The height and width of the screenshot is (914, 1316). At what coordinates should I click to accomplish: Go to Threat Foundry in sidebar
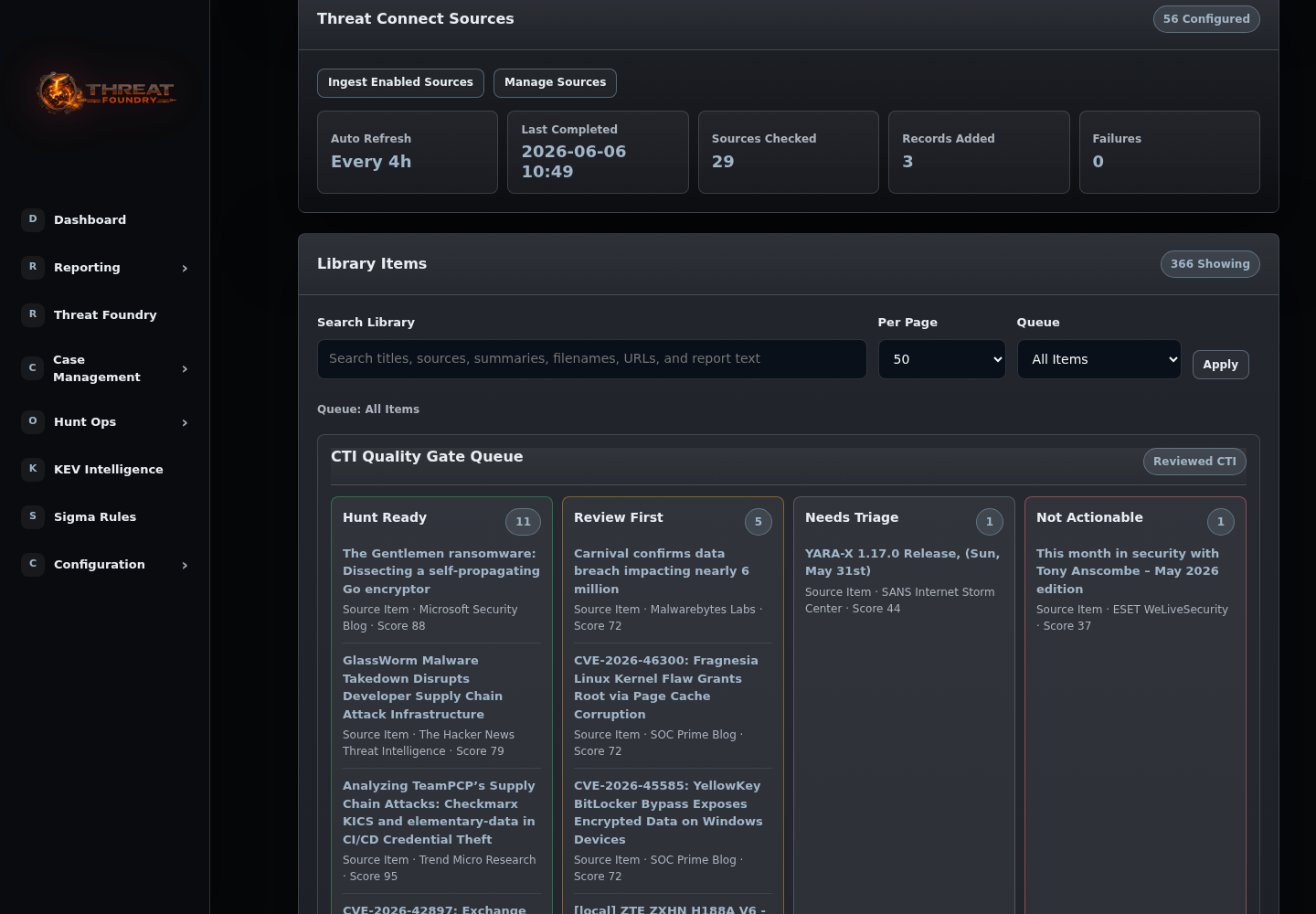tap(105, 315)
